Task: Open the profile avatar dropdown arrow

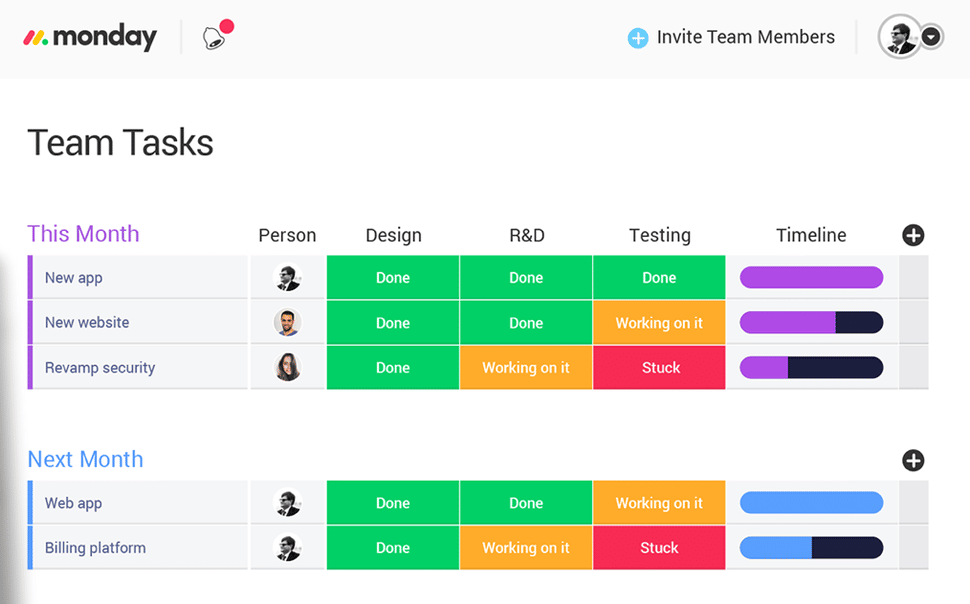Action: point(931,36)
